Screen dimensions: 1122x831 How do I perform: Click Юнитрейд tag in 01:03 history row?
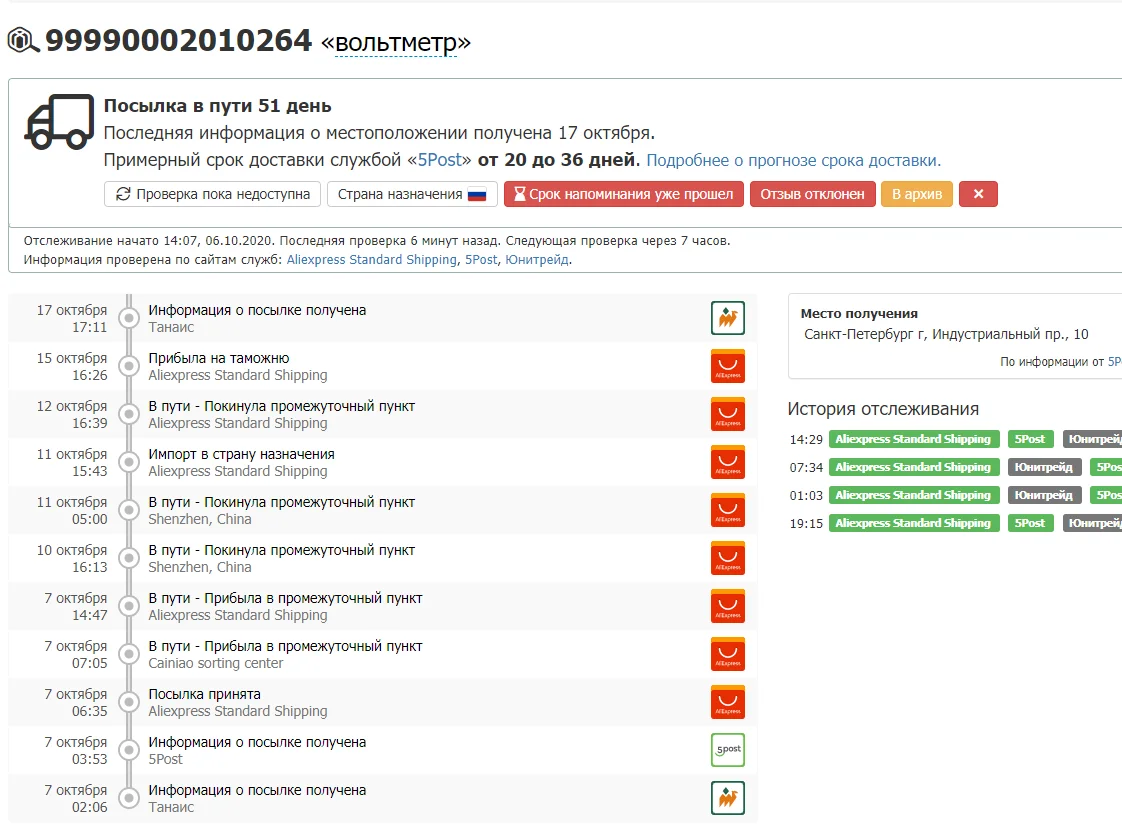1044,495
